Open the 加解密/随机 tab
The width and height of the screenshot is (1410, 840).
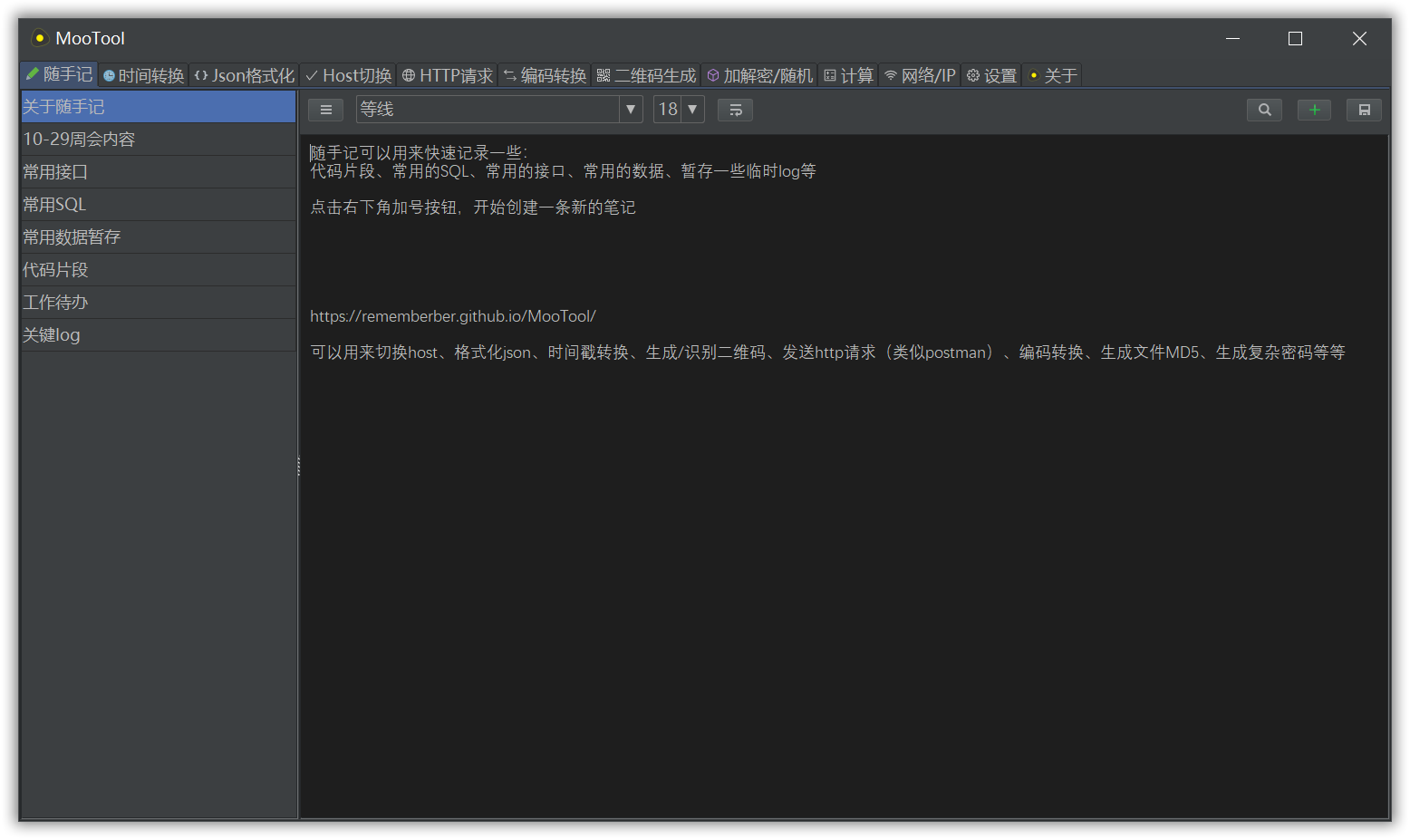pyautogui.click(x=759, y=75)
